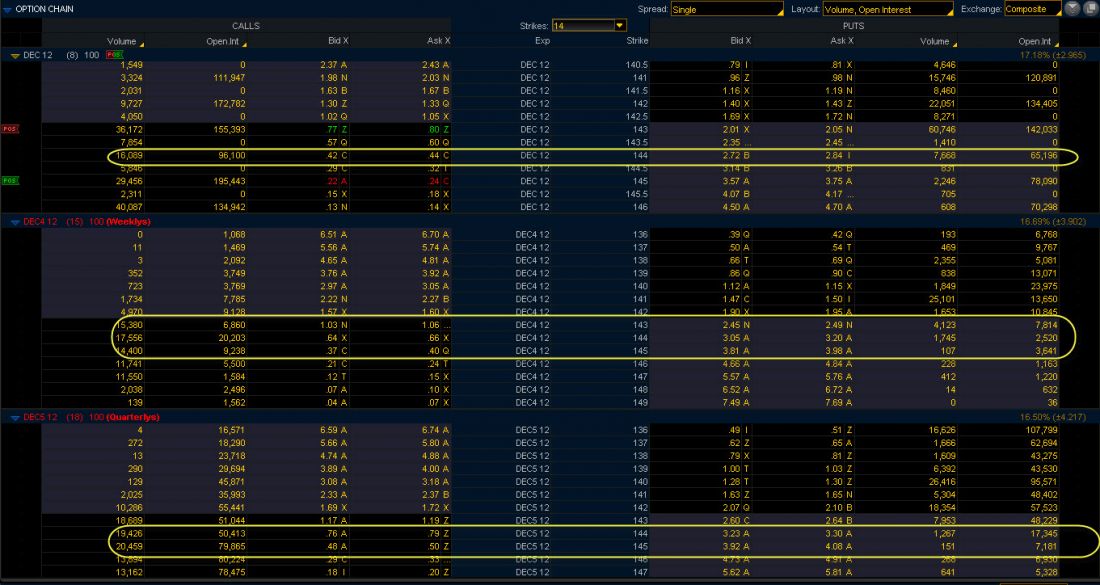
Task: Collapse the DEC4 12 Weeklys group
Action: (14, 221)
